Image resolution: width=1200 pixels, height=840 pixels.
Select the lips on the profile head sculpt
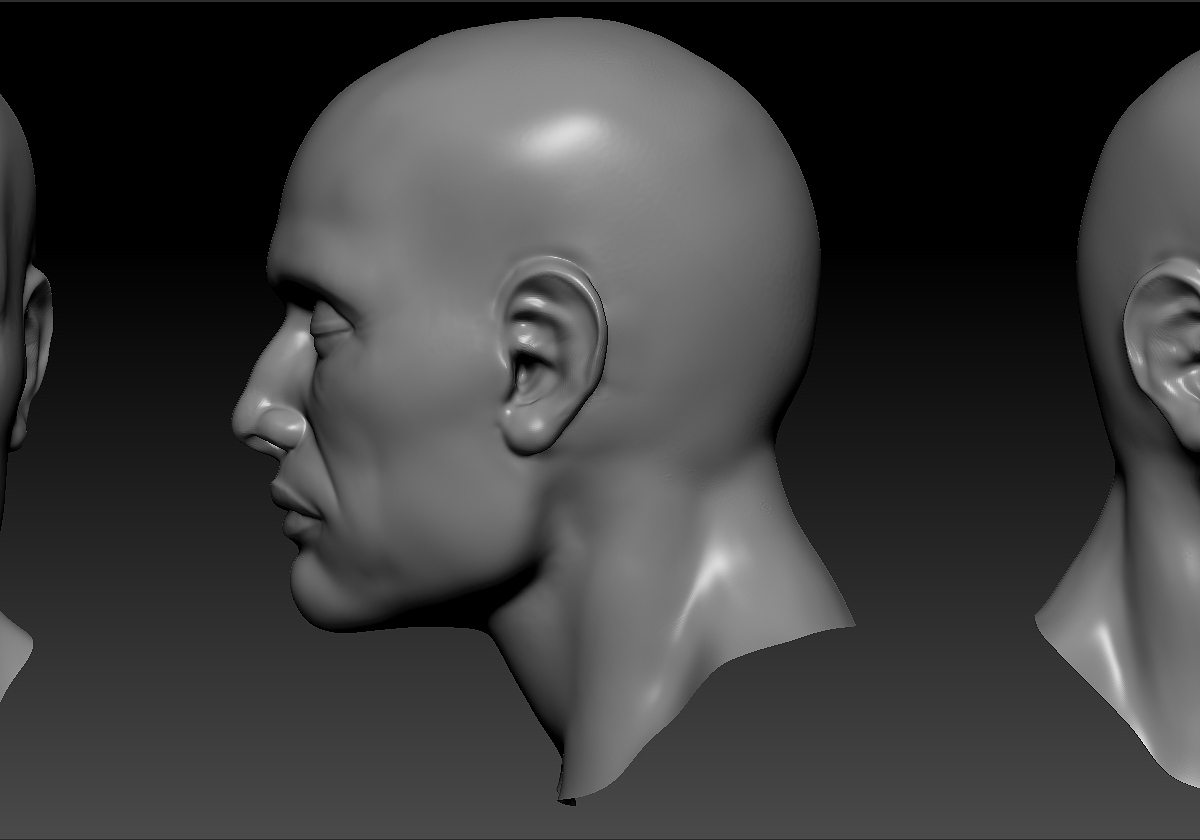(296, 508)
